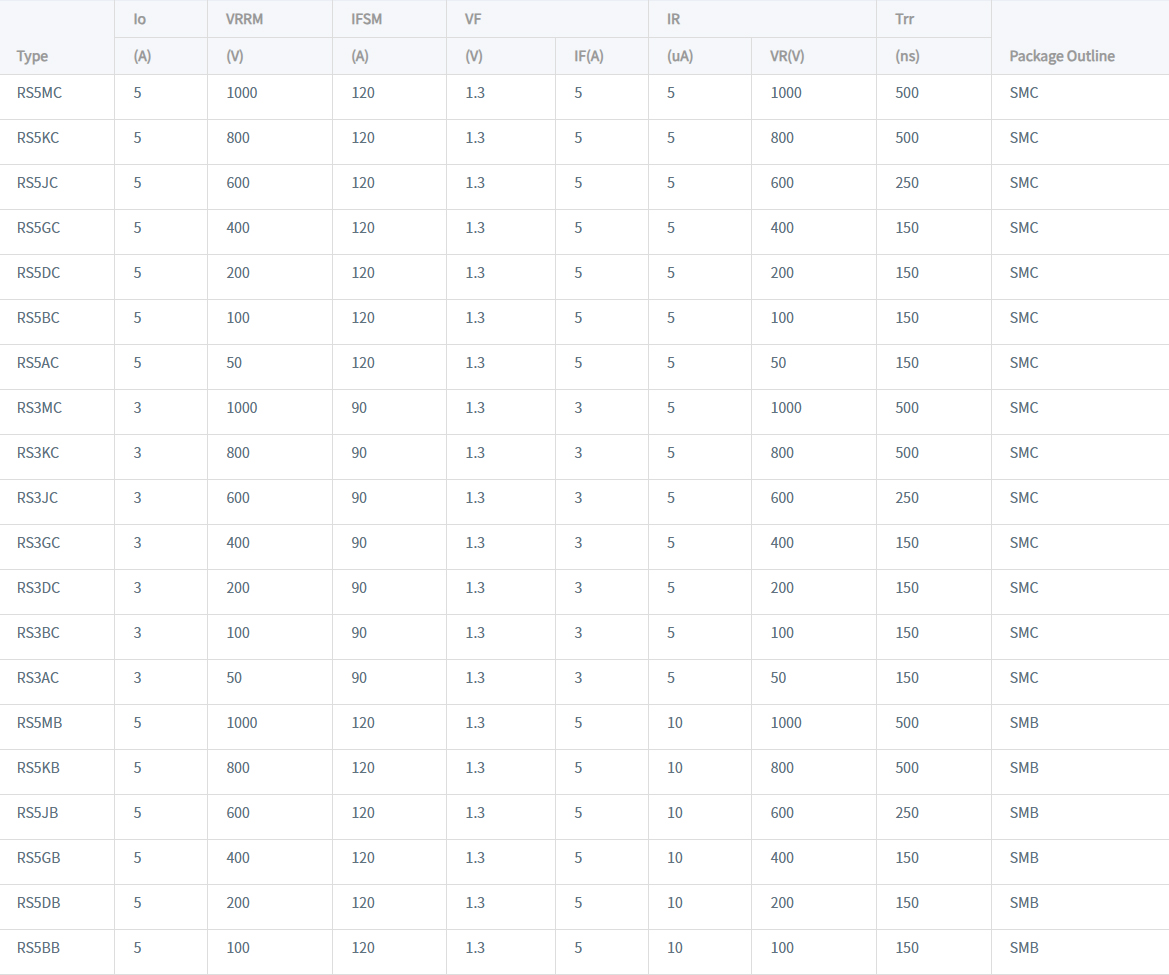1169x975 pixels.
Task: Open the RS5DB part entry
Action: pyautogui.click(x=38, y=903)
